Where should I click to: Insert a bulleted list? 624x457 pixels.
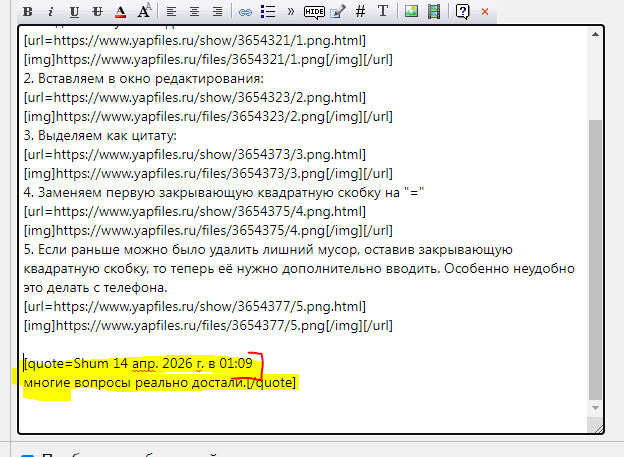(x=268, y=12)
